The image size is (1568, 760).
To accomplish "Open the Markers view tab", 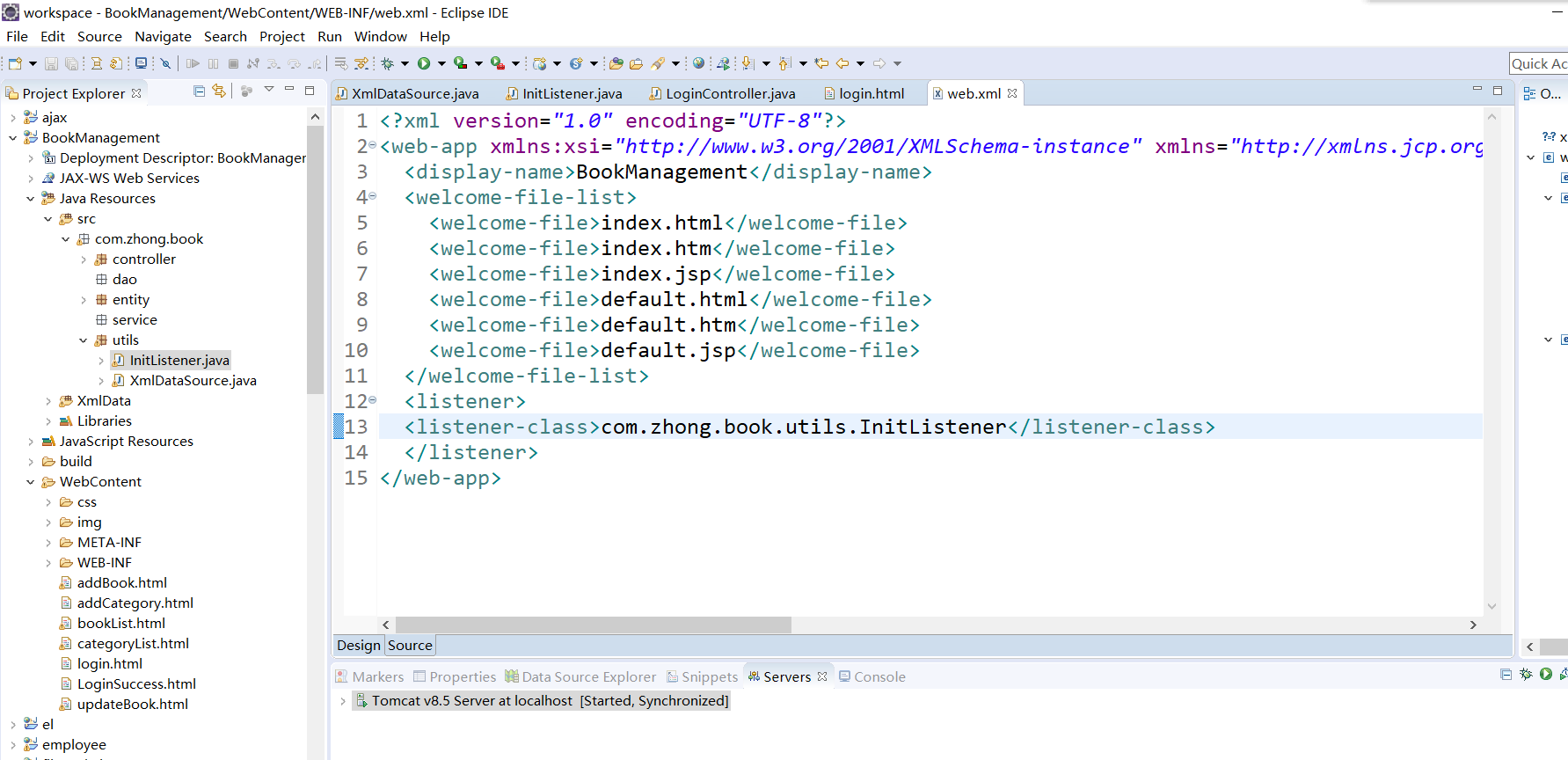I will pos(369,676).
